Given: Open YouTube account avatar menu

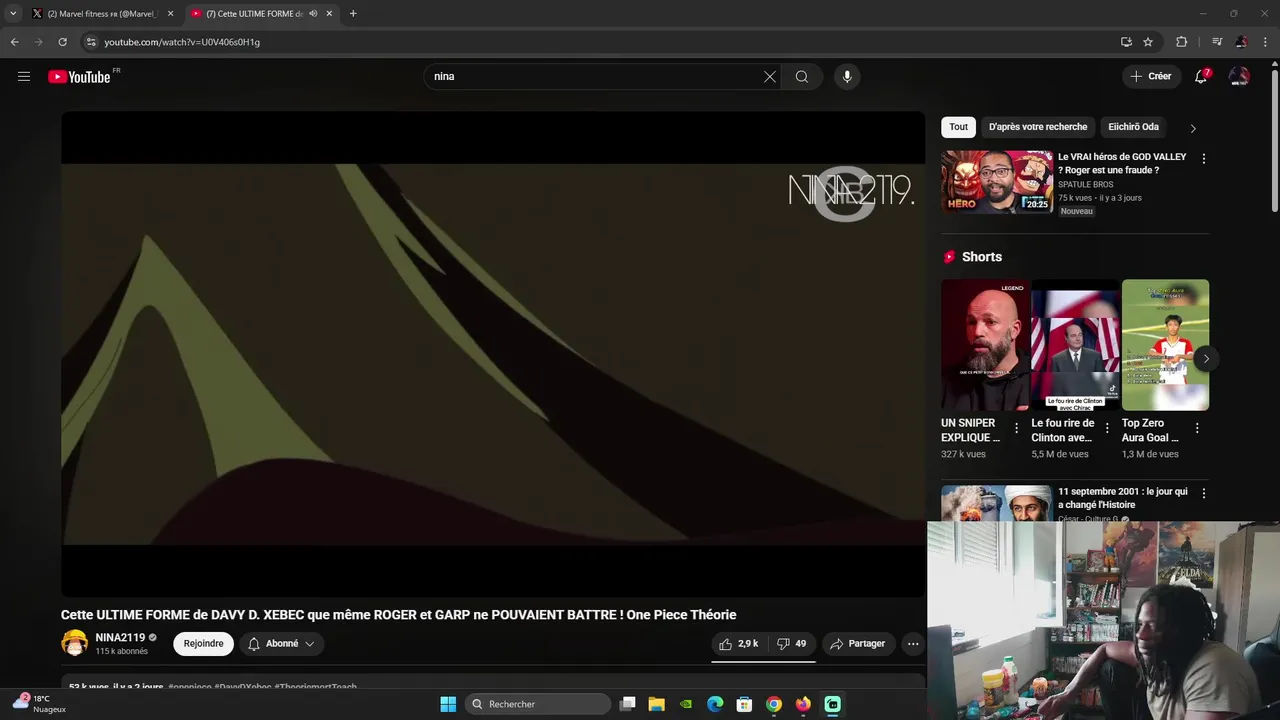Looking at the screenshot, I should (x=1239, y=76).
